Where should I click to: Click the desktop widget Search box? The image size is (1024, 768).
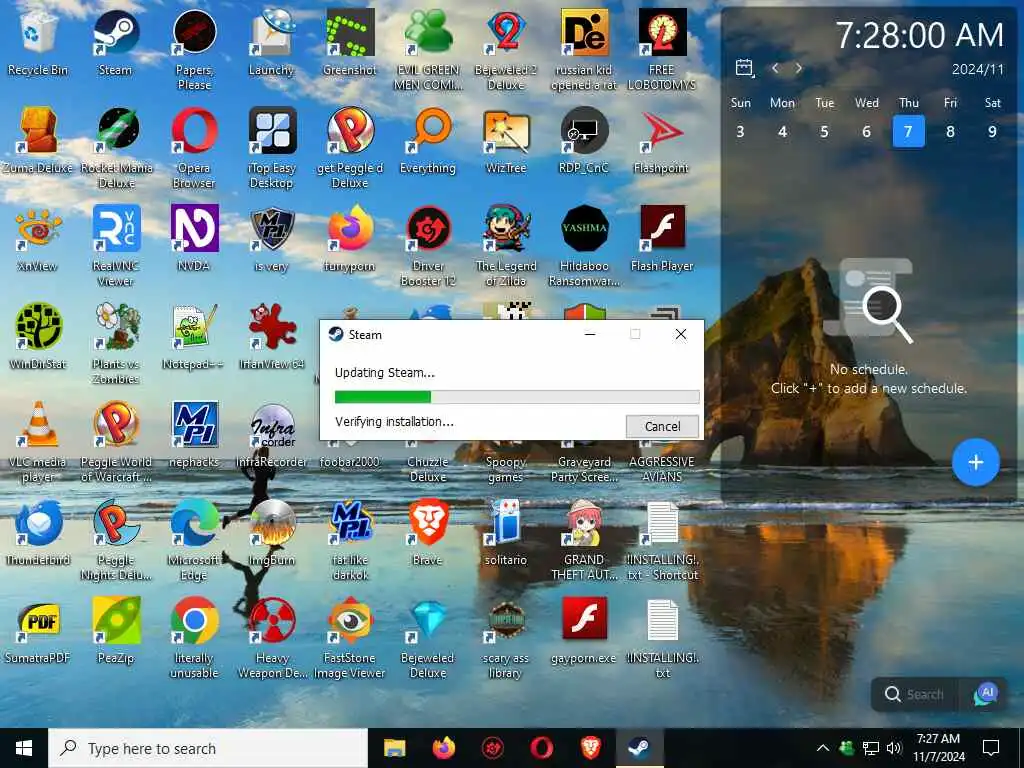click(x=916, y=694)
